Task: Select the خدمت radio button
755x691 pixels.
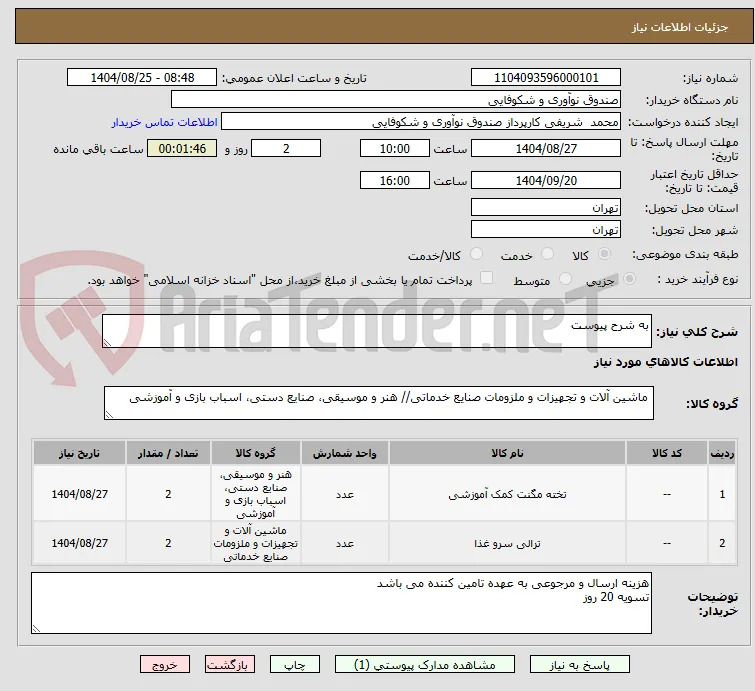Action: (547, 254)
